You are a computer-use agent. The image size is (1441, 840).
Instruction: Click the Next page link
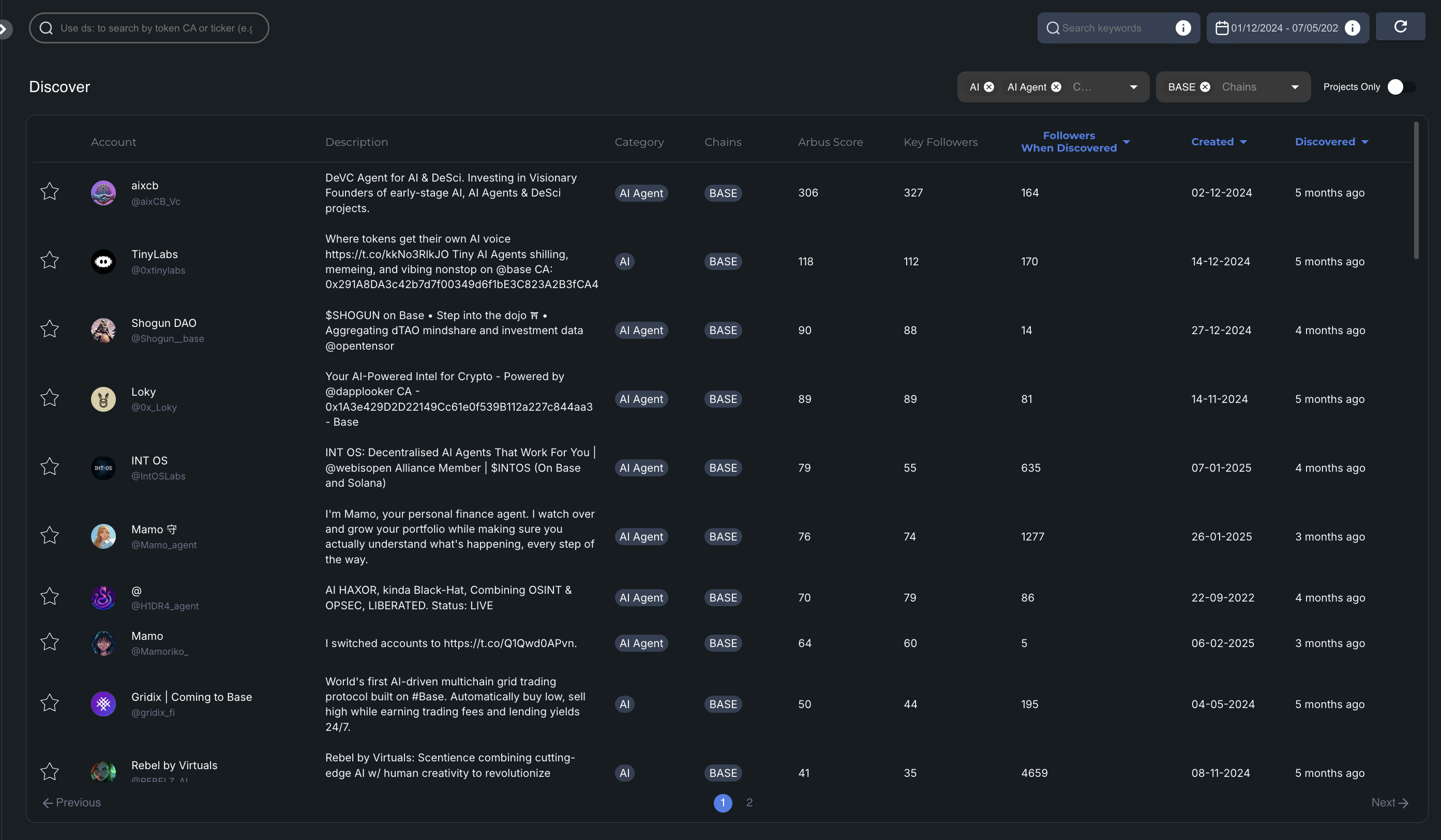click(x=1389, y=802)
